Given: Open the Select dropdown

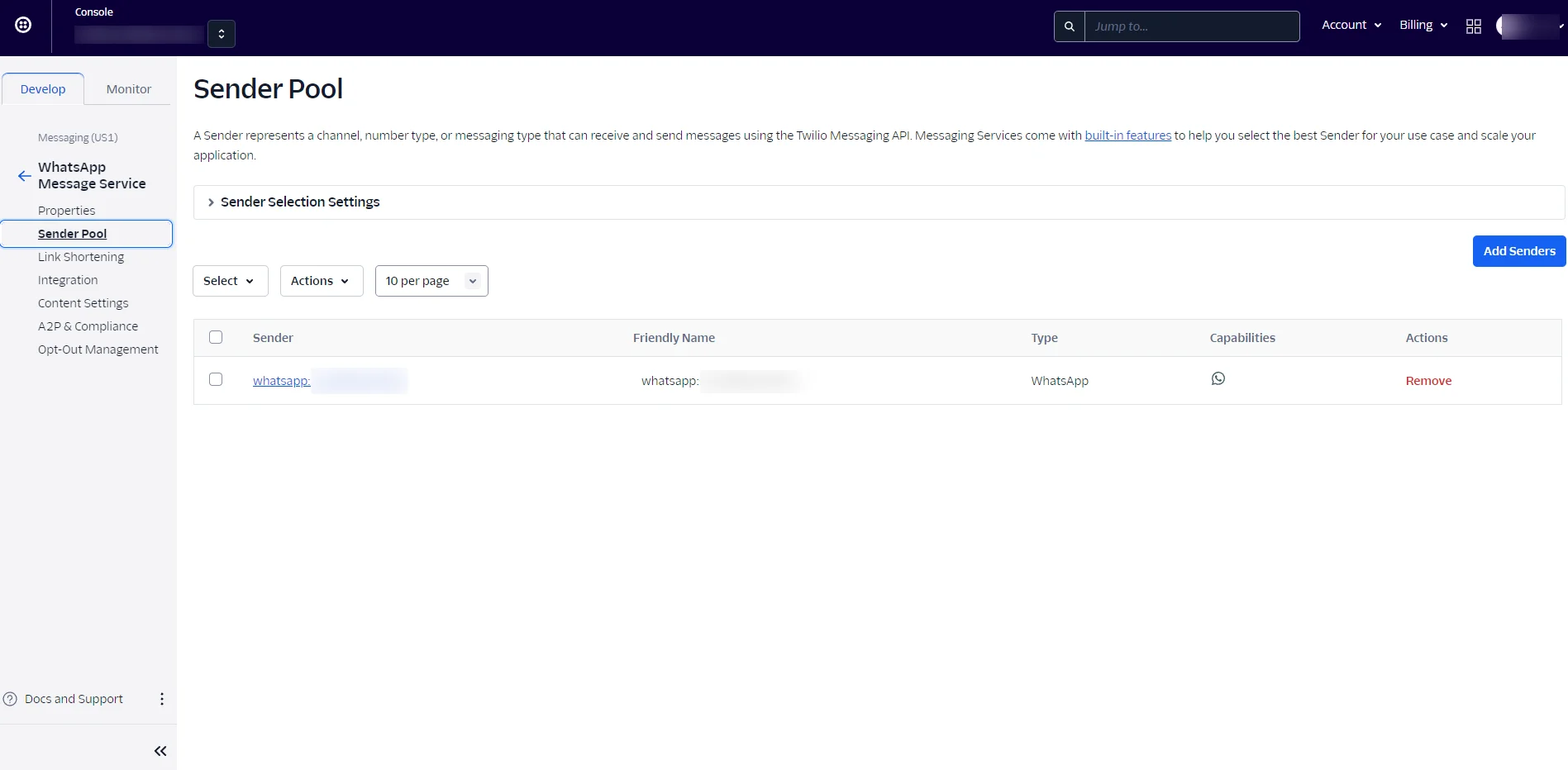Looking at the screenshot, I should [x=231, y=281].
